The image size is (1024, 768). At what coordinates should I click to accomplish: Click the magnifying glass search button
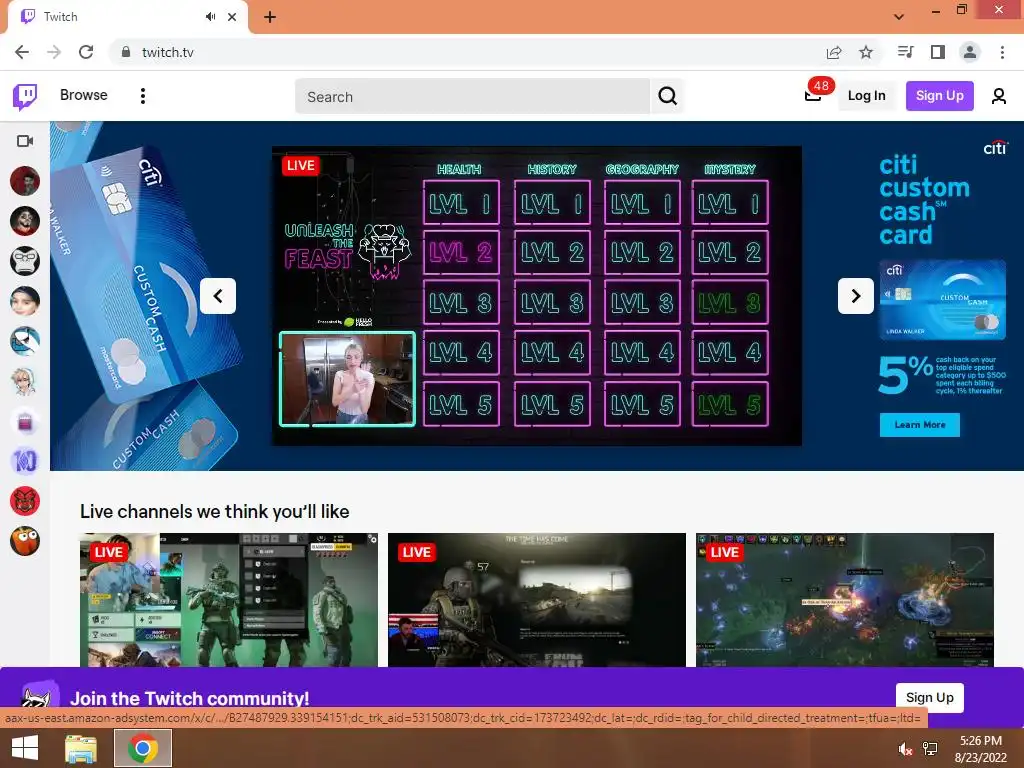667,97
